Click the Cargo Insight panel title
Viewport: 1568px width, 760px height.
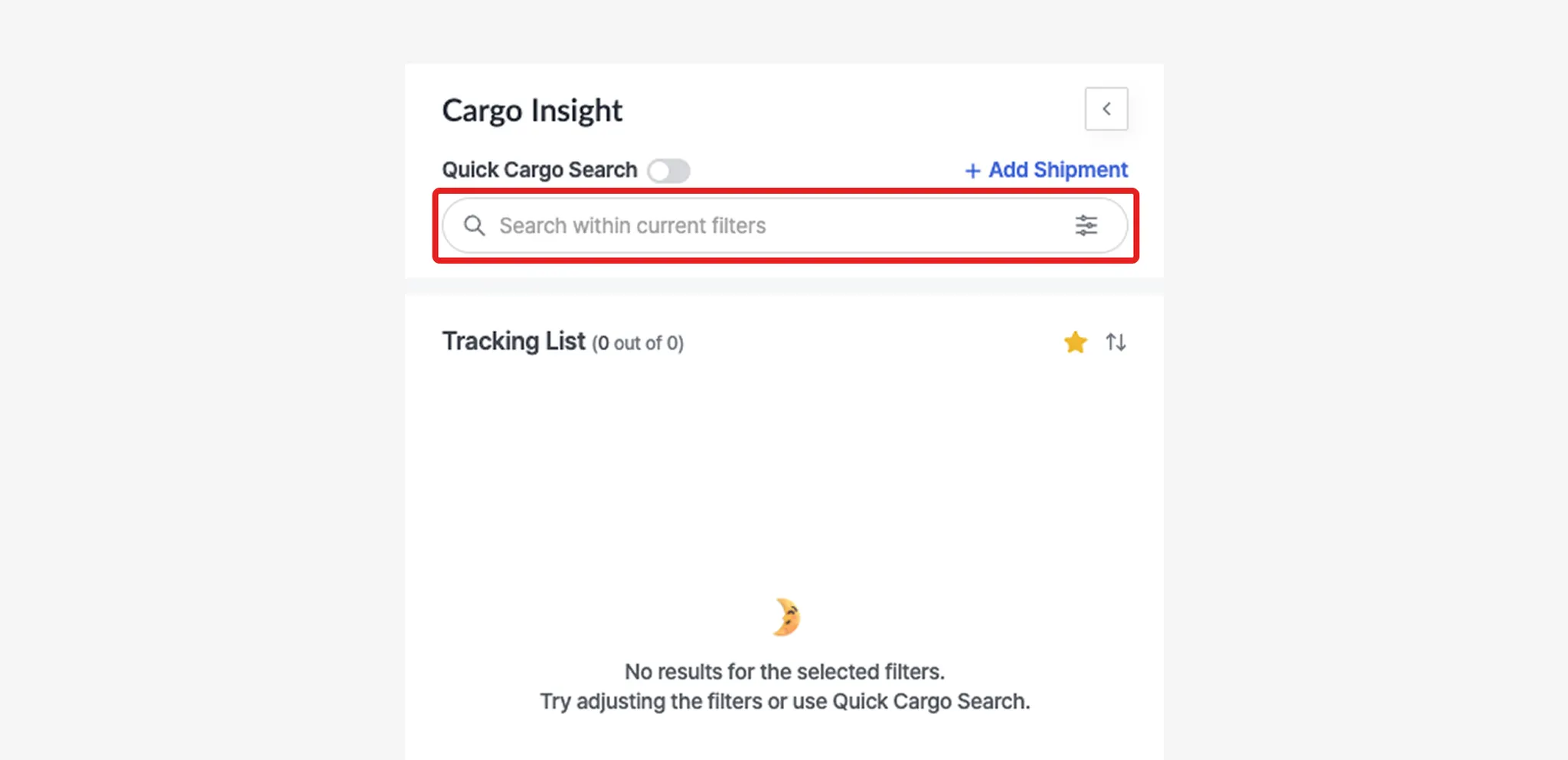pyautogui.click(x=532, y=110)
